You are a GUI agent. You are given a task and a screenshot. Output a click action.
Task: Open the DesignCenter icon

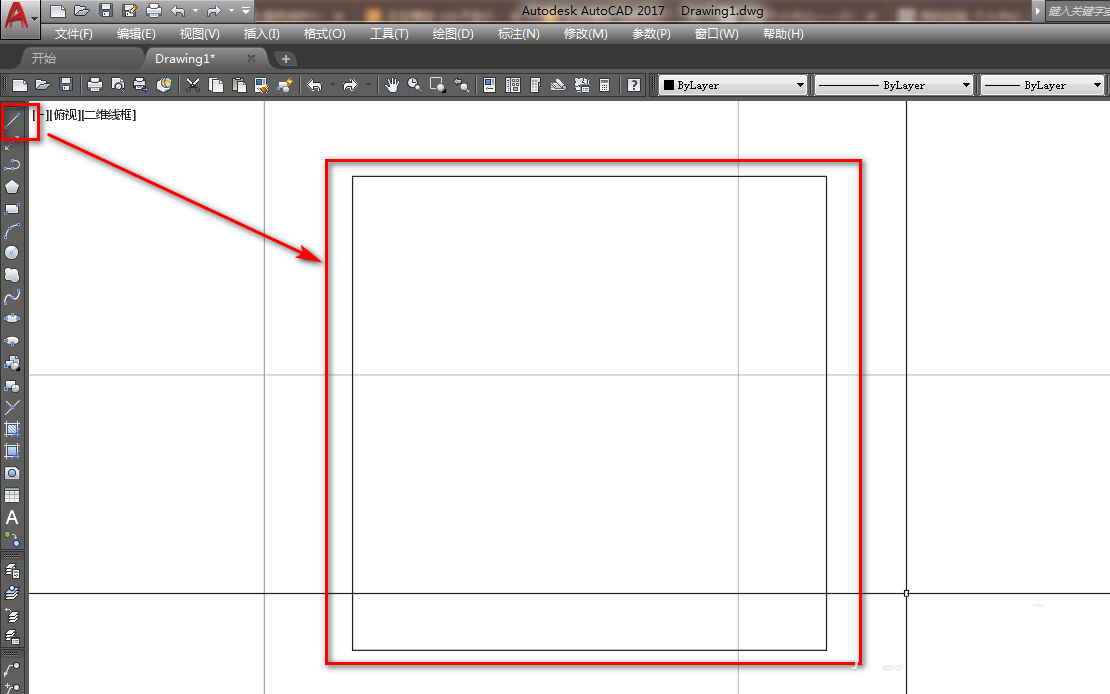click(513, 85)
